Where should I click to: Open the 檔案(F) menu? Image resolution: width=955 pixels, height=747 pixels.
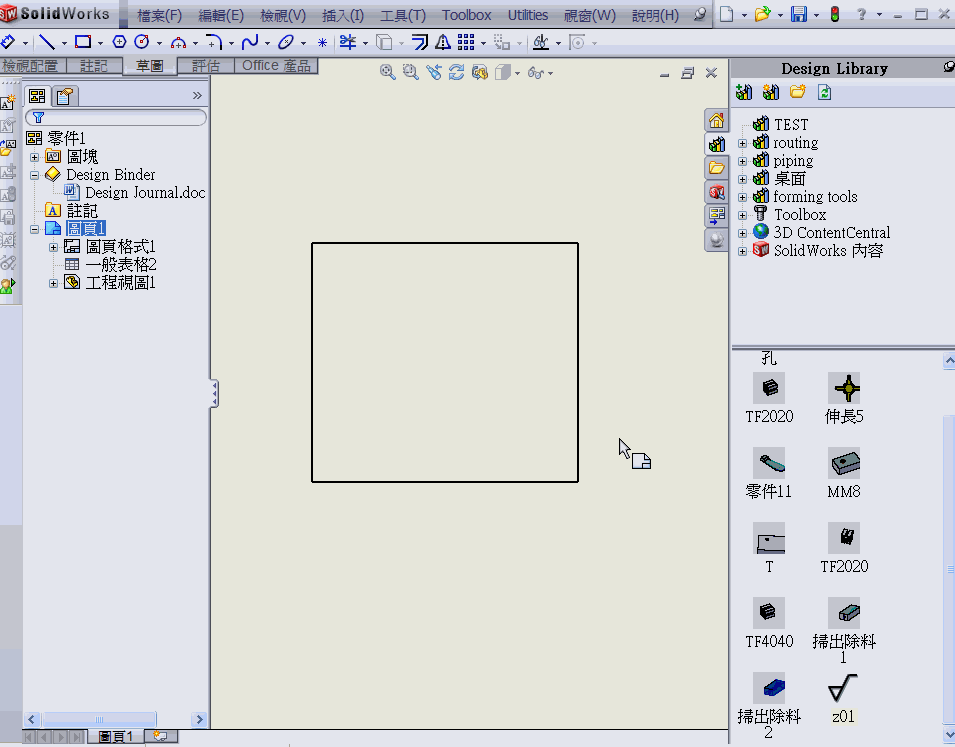(160, 15)
